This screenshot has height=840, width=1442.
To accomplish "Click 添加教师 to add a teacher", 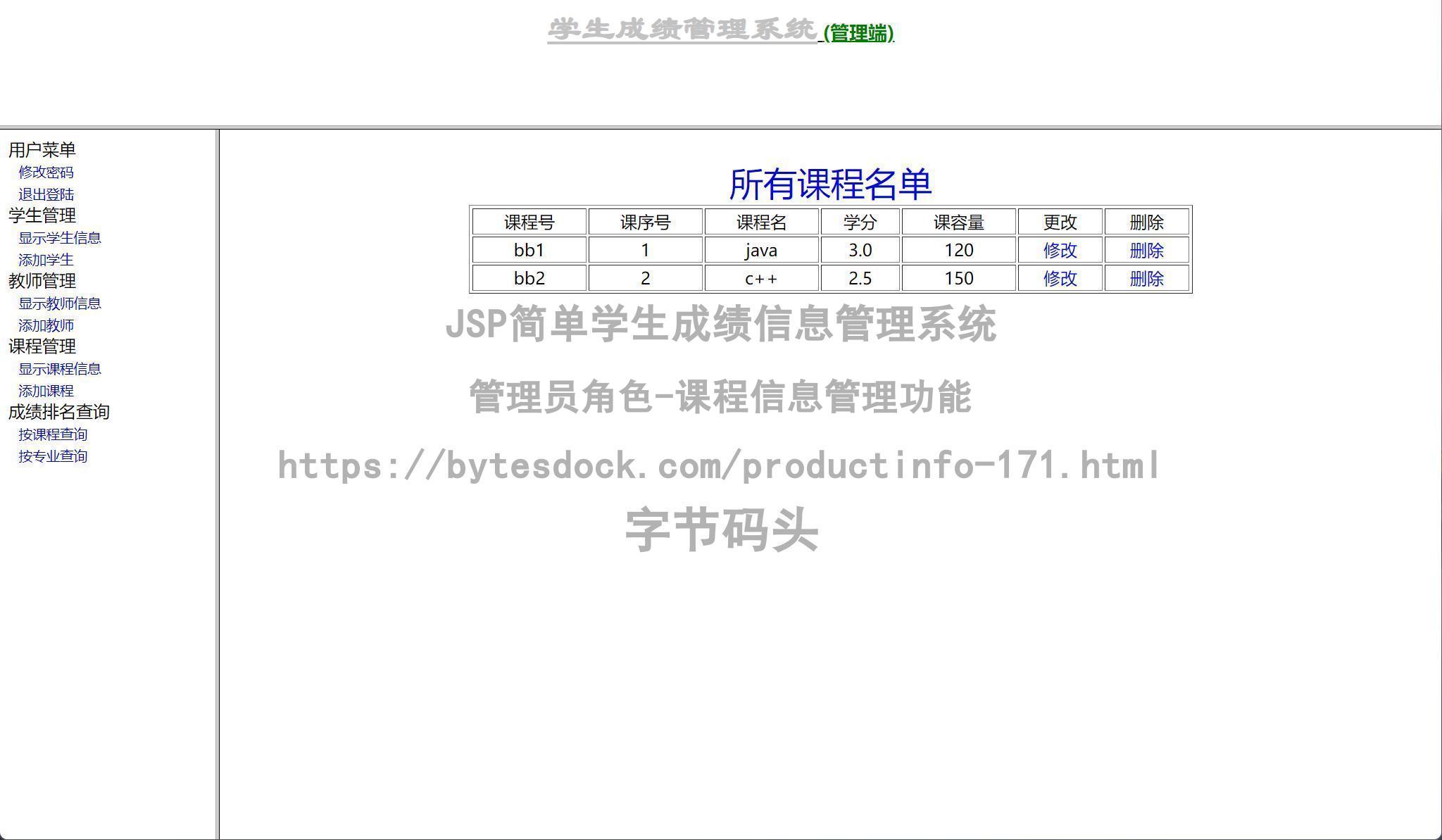I will click(46, 325).
